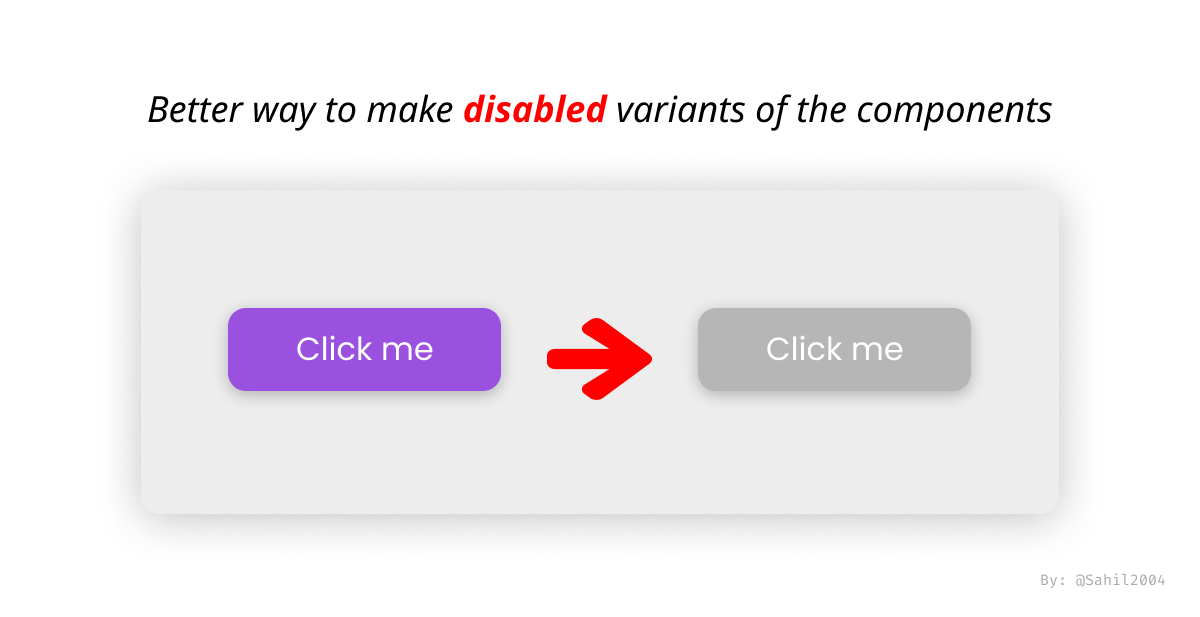Click the '@Sahil2004' credit link
1200x617 pixels.
pyautogui.click(x=1120, y=579)
